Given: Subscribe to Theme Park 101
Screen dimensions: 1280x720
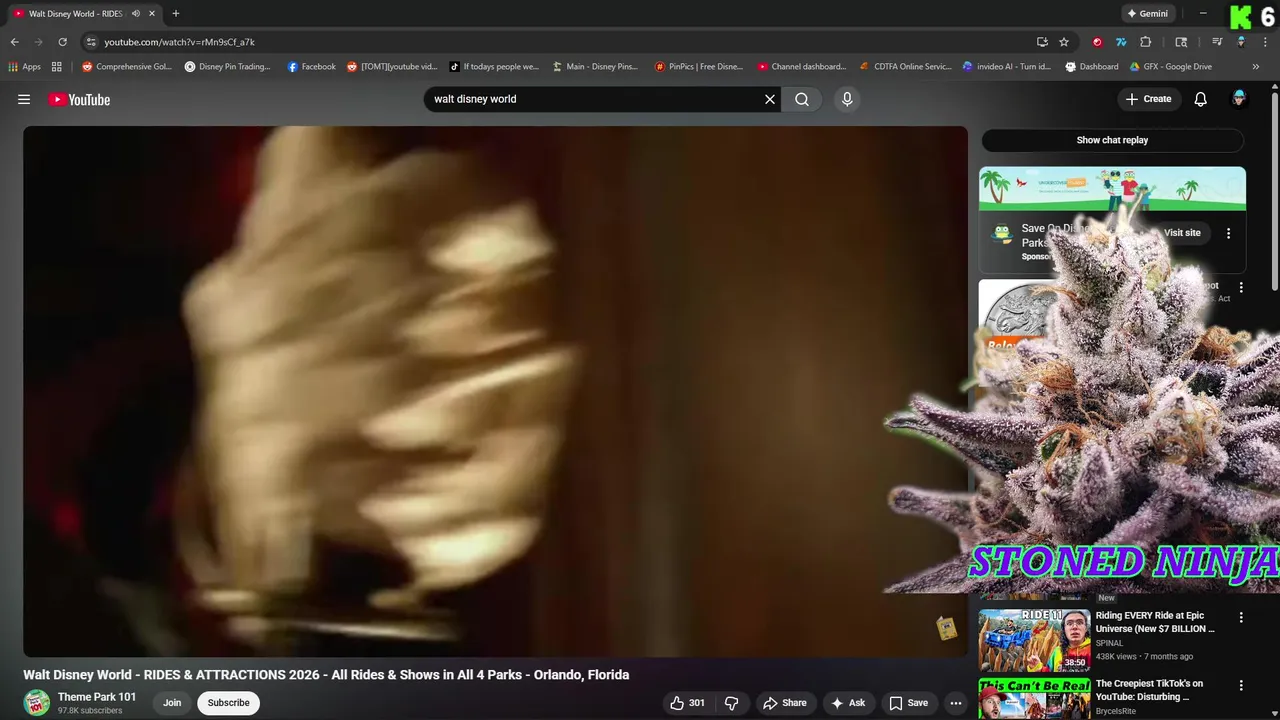Looking at the screenshot, I should (x=229, y=703).
